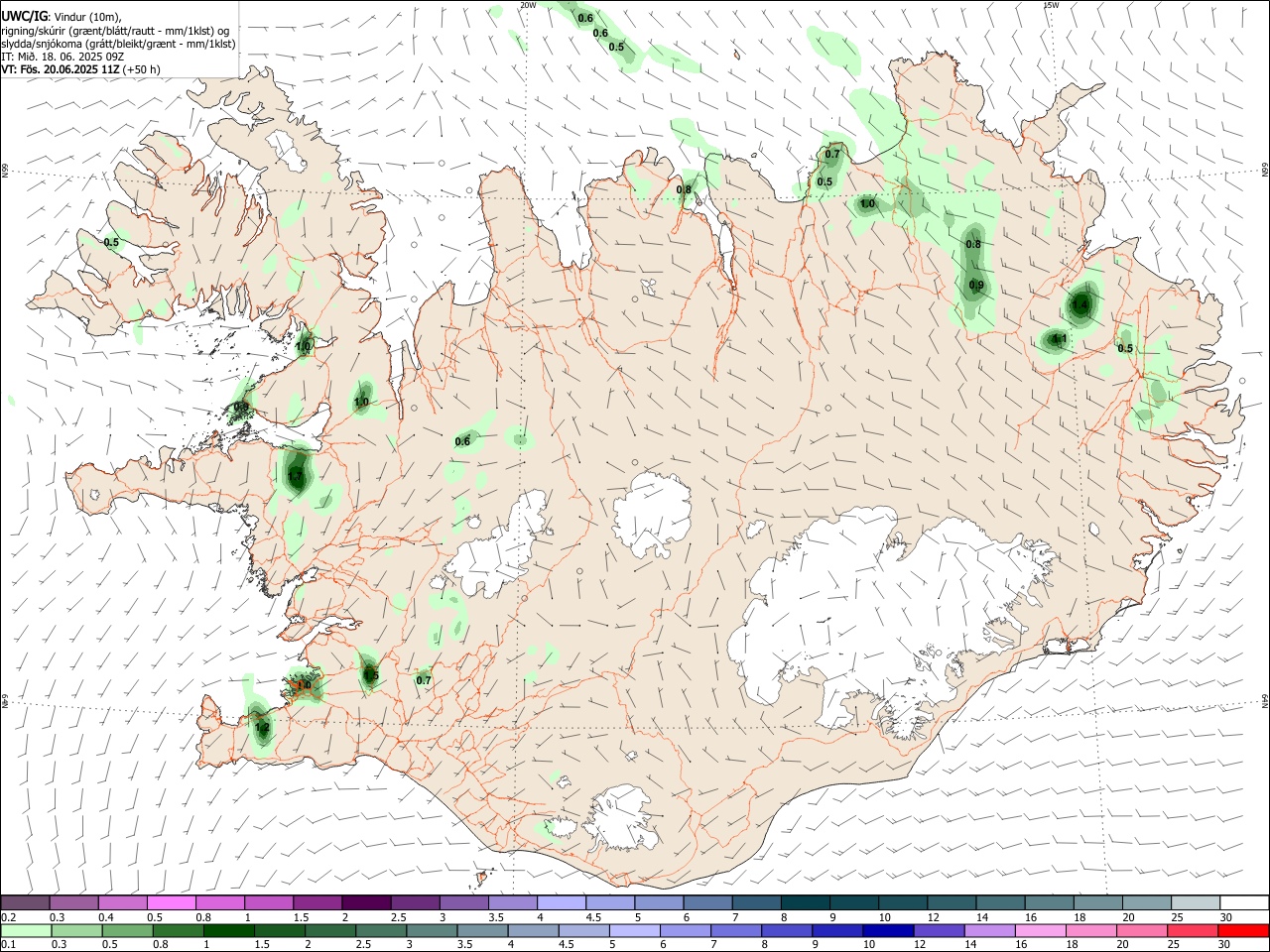Select the darkest purple swatch between 2 and 2.5
The image size is (1270, 952).
pyautogui.click(x=366, y=902)
